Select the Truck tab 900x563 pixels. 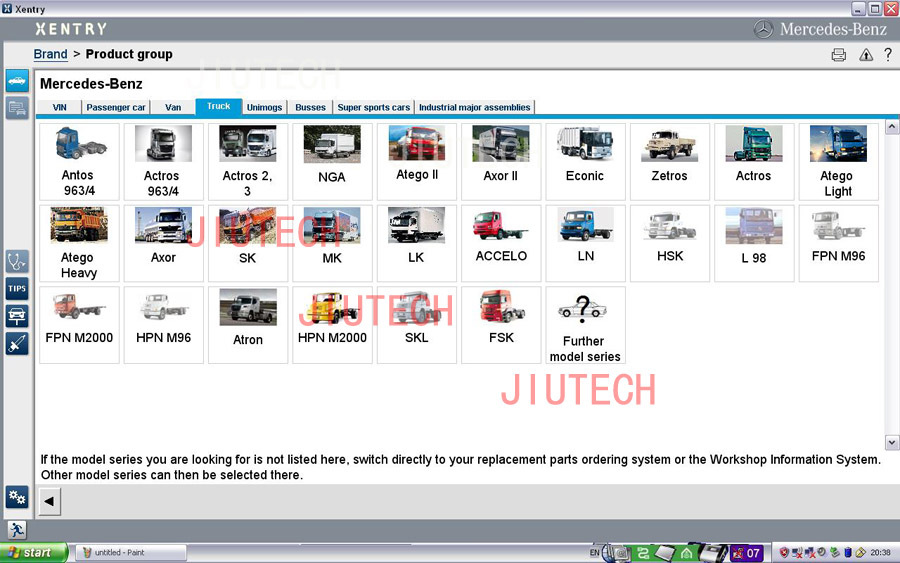point(219,106)
